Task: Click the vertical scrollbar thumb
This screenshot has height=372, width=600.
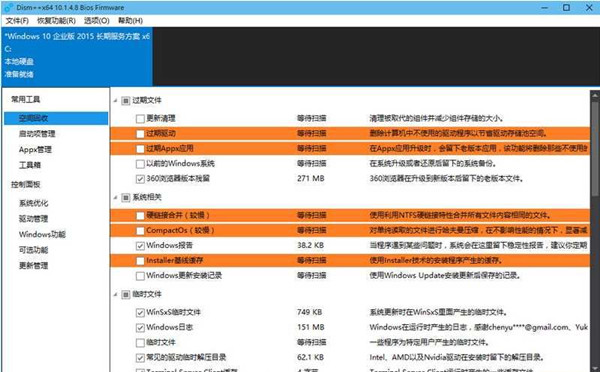Action: click(x=595, y=149)
